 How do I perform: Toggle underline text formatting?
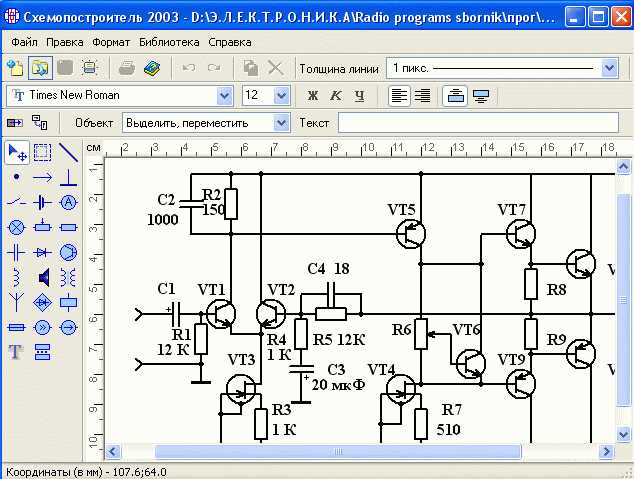360,96
